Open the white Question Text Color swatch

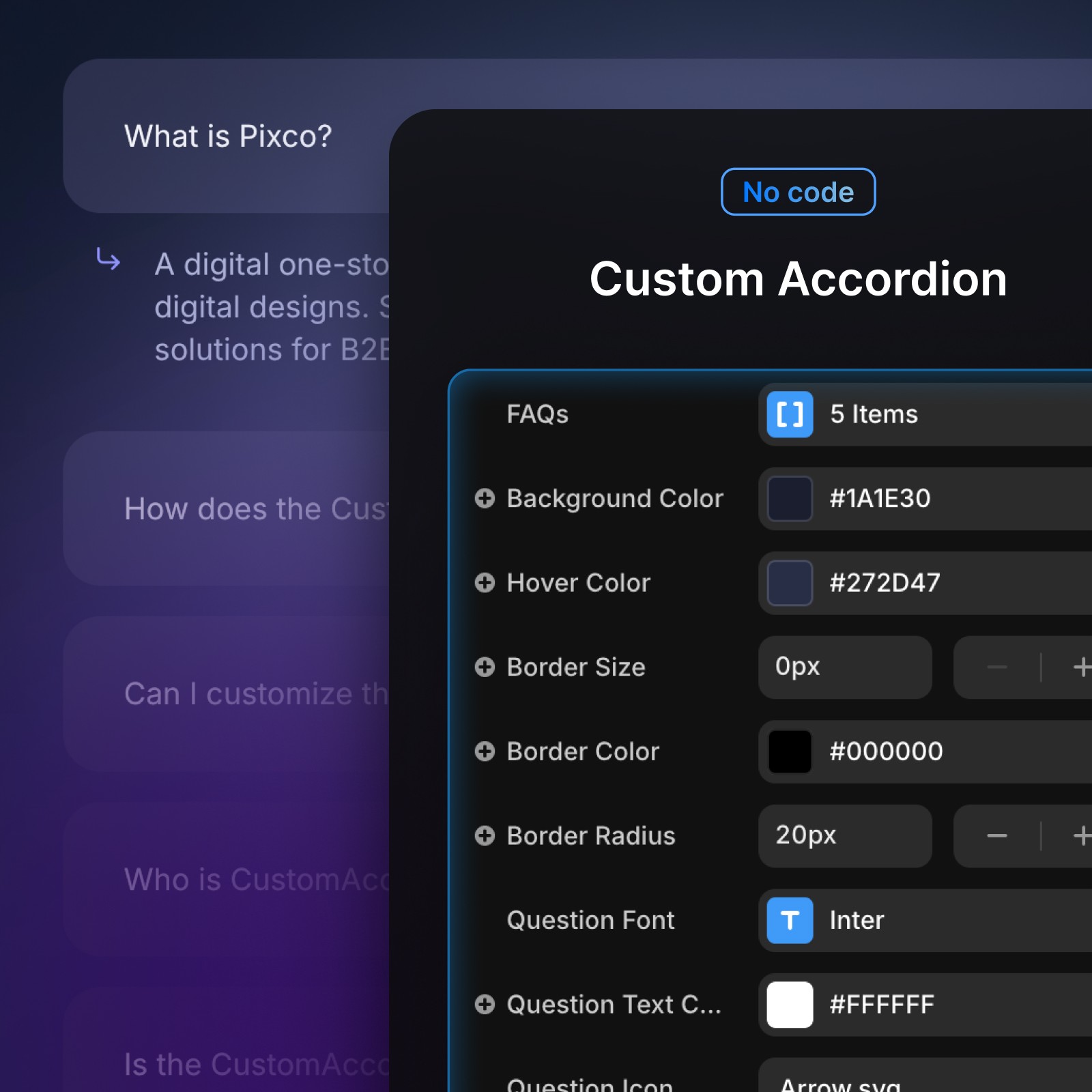pos(790,1005)
